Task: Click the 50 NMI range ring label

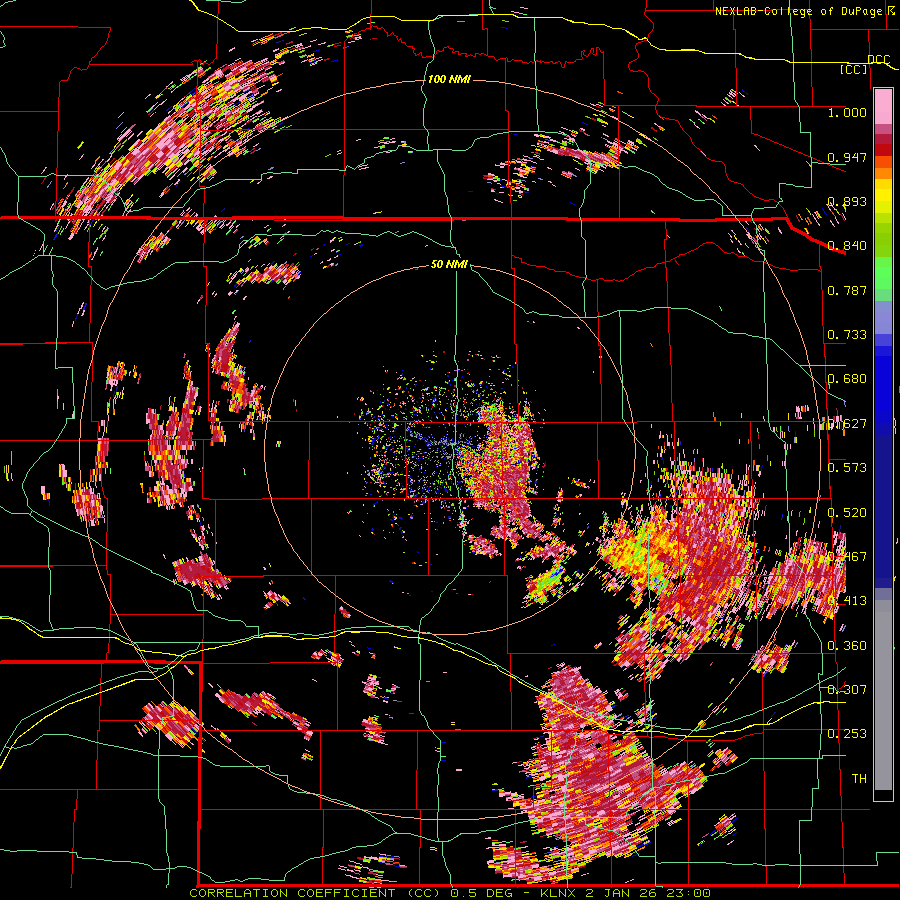Action: (449, 264)
